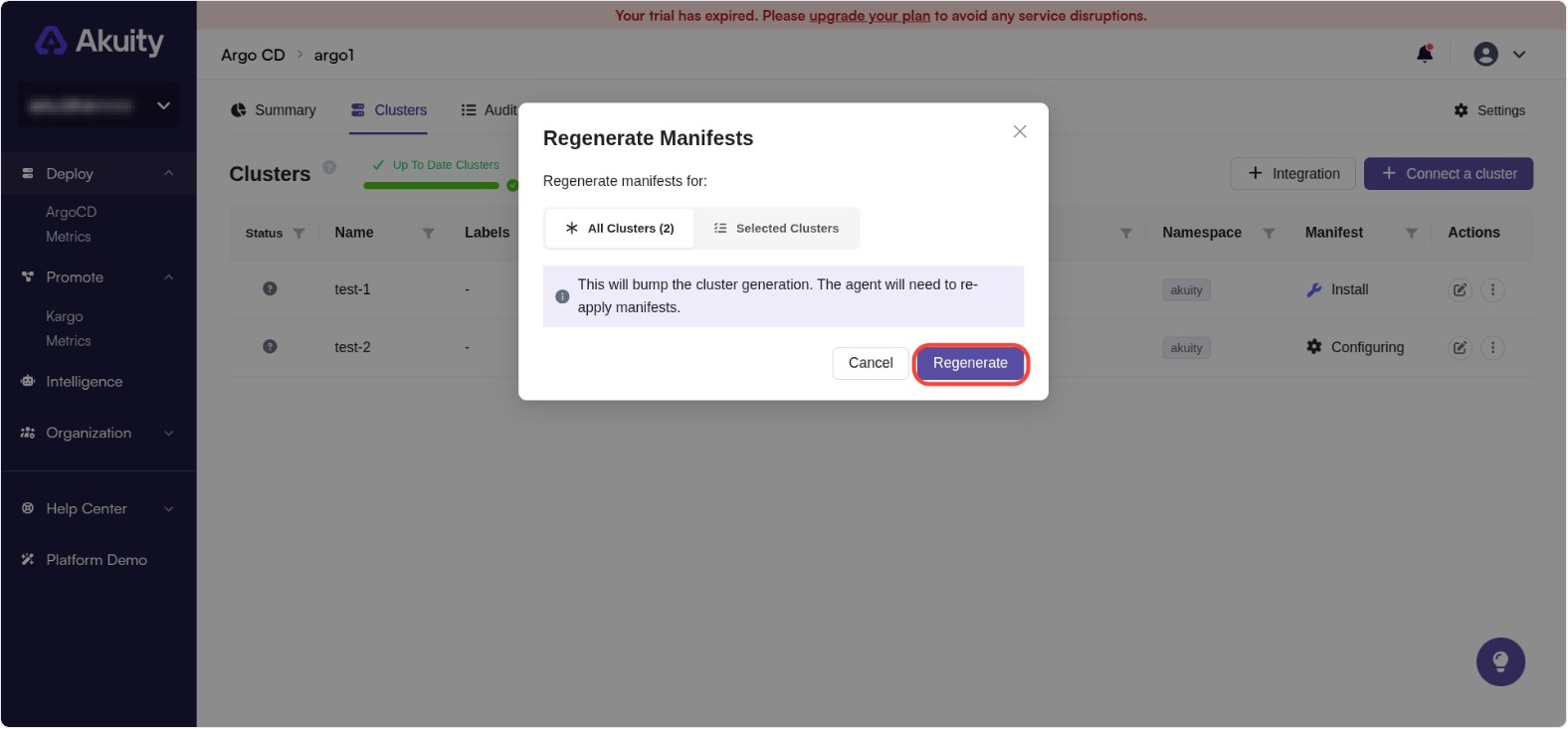1568x729 pixels.
Task: Filter the Status column
Action: tap(298, 233)
